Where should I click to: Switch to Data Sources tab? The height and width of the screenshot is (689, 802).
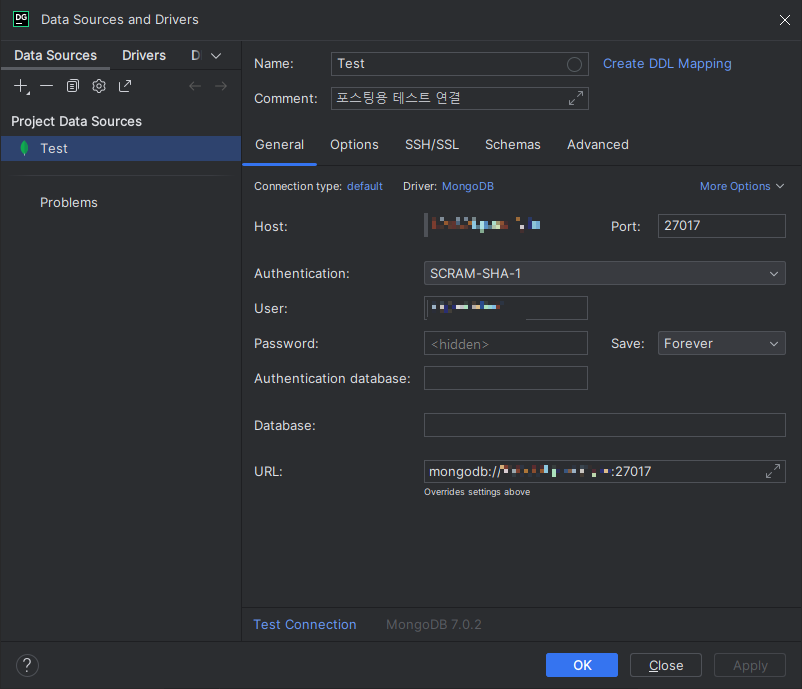click(x=55, y=55)
